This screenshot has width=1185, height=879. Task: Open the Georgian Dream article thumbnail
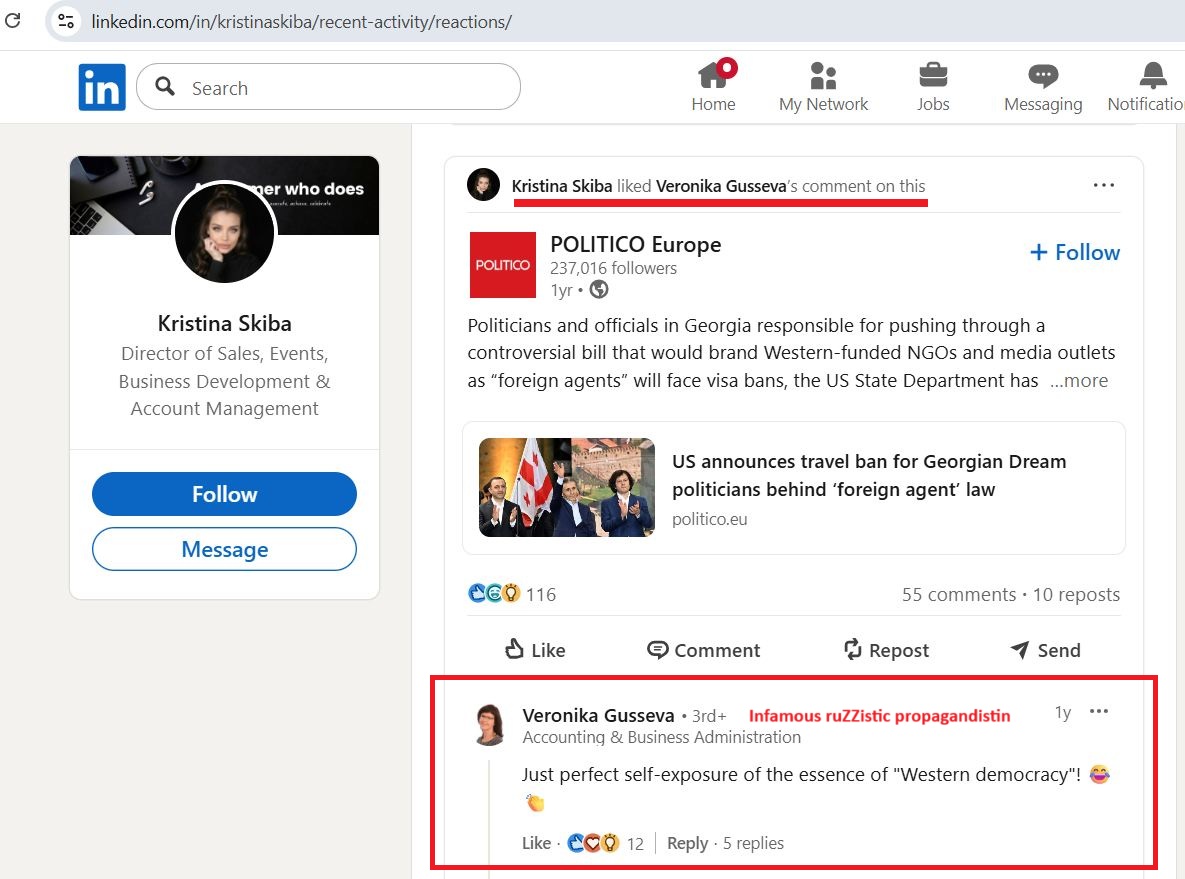(566, 487)
